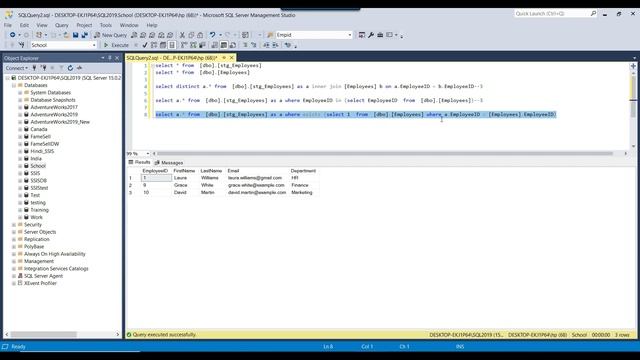The width and height of the screenshot is (640, 360).
Task: Open the Query menu
Action: click(62, 25)
